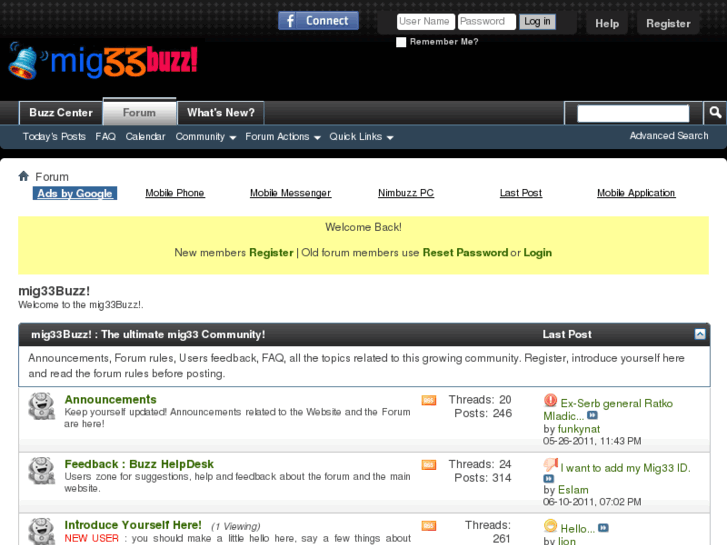View Eslam's profile
Screen dimensions: 727x545
pos(573,490)
